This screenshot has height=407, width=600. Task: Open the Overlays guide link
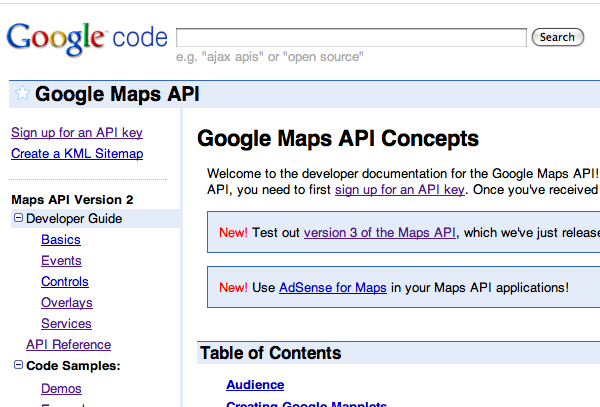point(67,303)
